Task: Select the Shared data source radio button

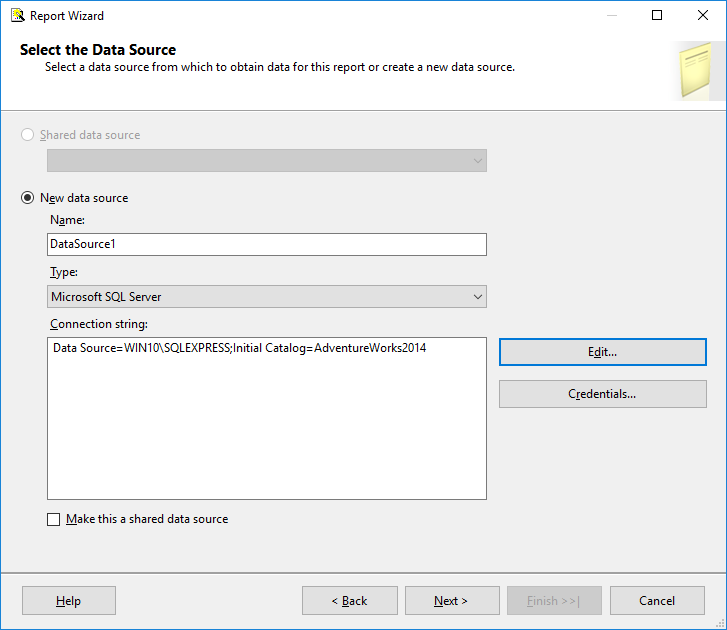Action: point(27,135)
